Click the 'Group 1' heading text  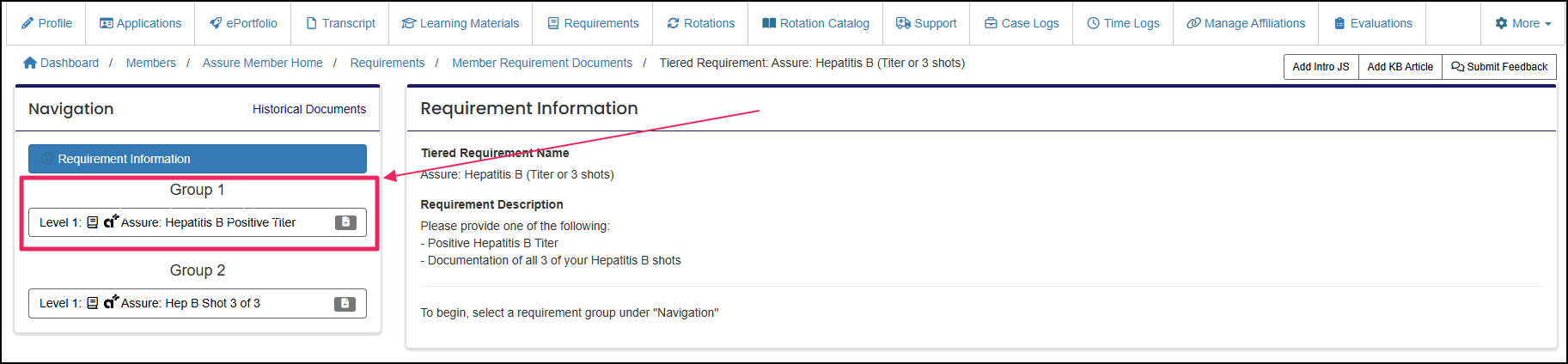coord(198,190)
